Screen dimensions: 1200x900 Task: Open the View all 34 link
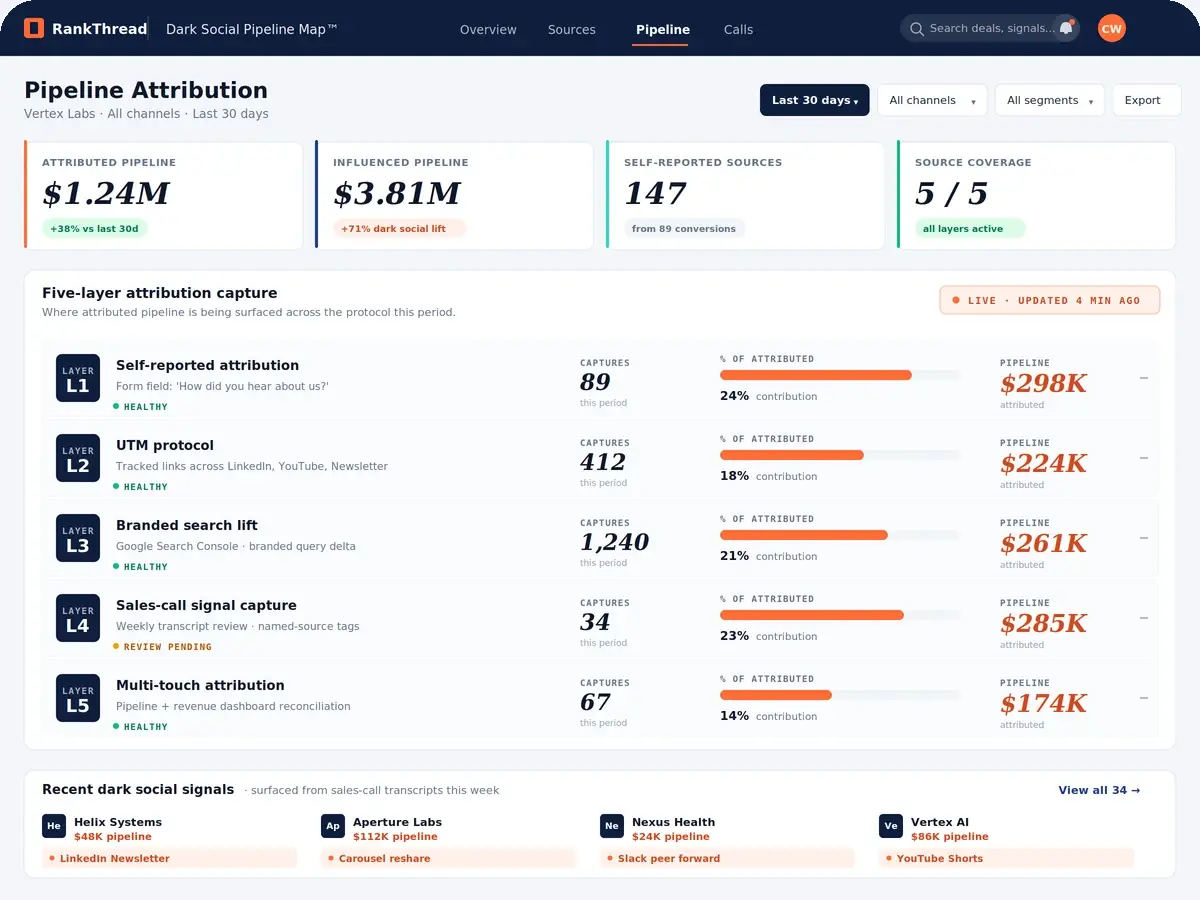pyautogui.click(x=1099, y=790)
